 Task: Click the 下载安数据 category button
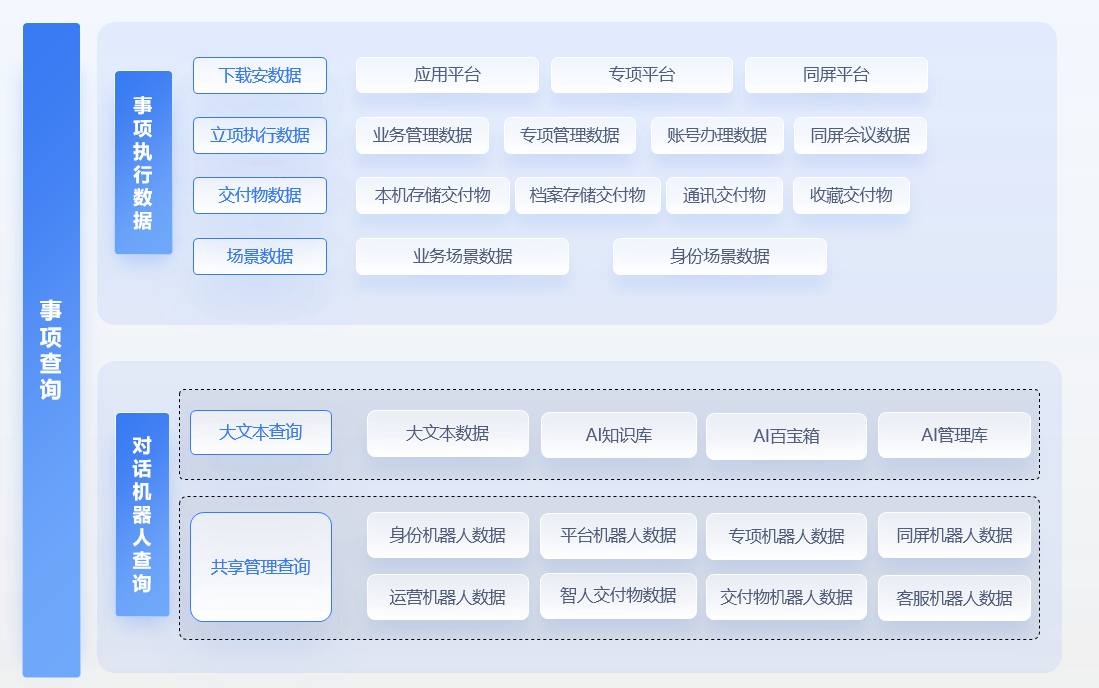pos(260,75)
